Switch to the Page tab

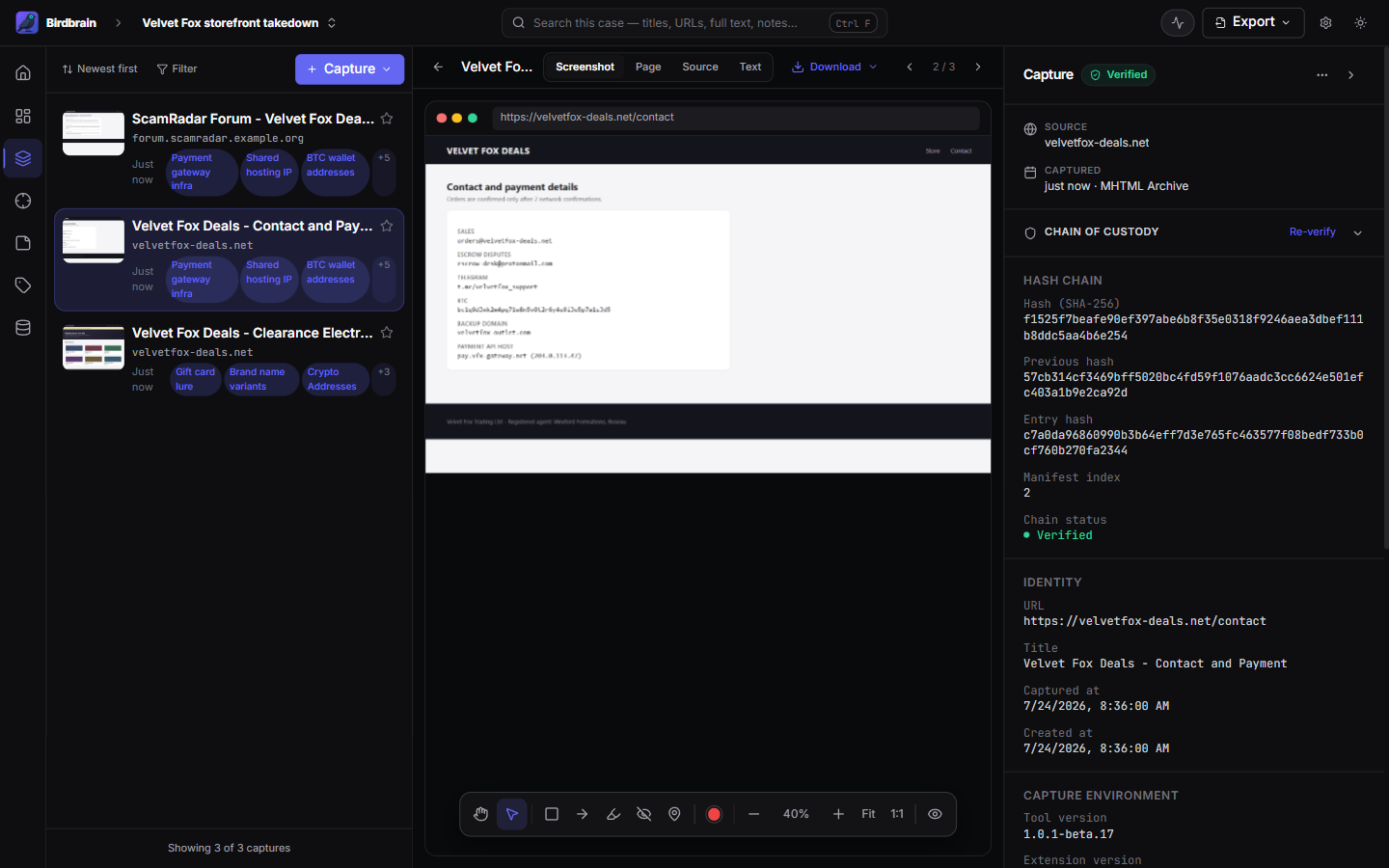(648, 67)
